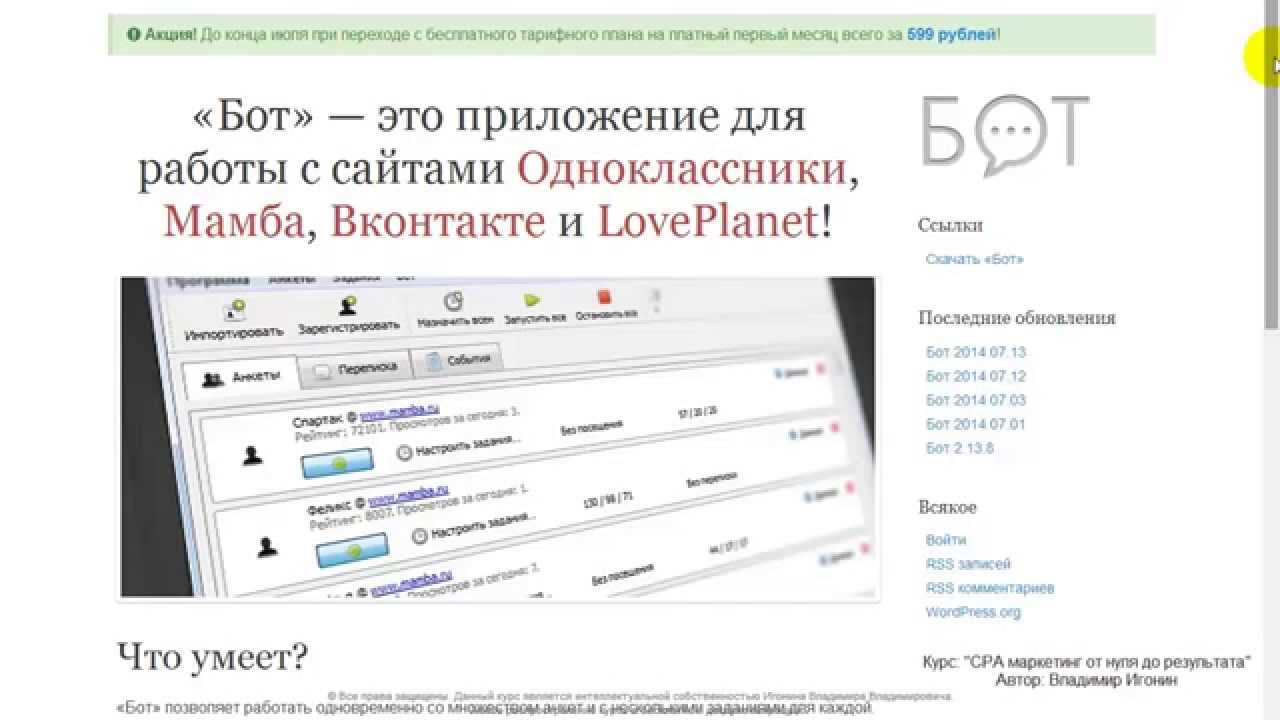Open update Бот 2014.07.13
Viewport: 1280px width, 720px height.
[975, 352]
